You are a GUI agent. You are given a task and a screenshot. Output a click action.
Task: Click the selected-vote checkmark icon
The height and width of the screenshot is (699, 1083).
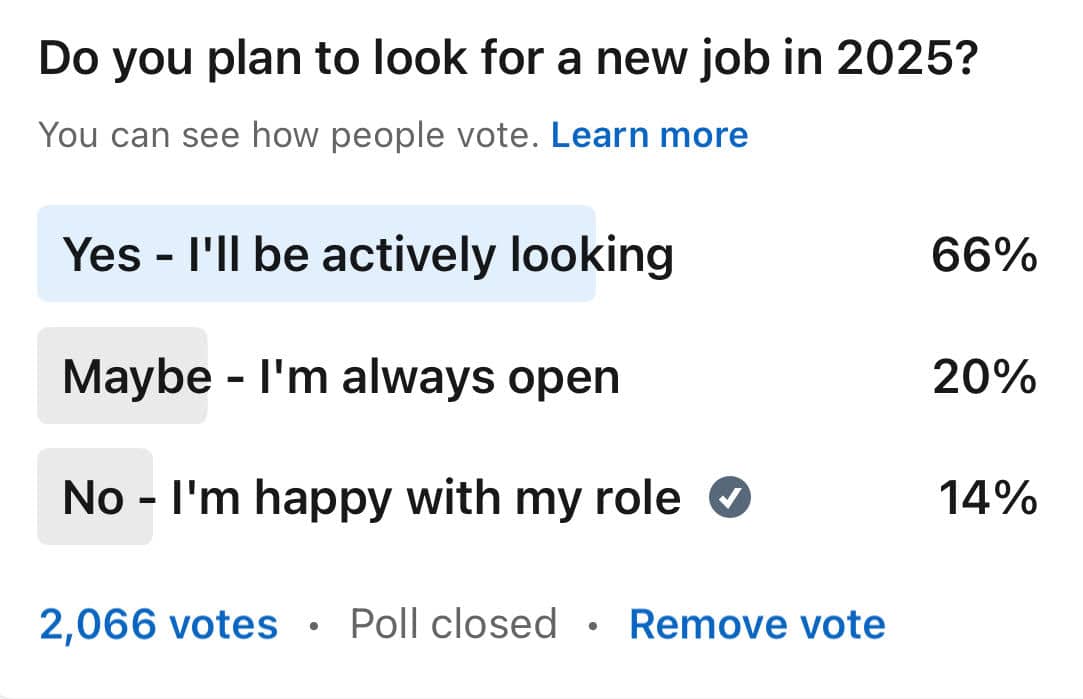tap(730, 498)
